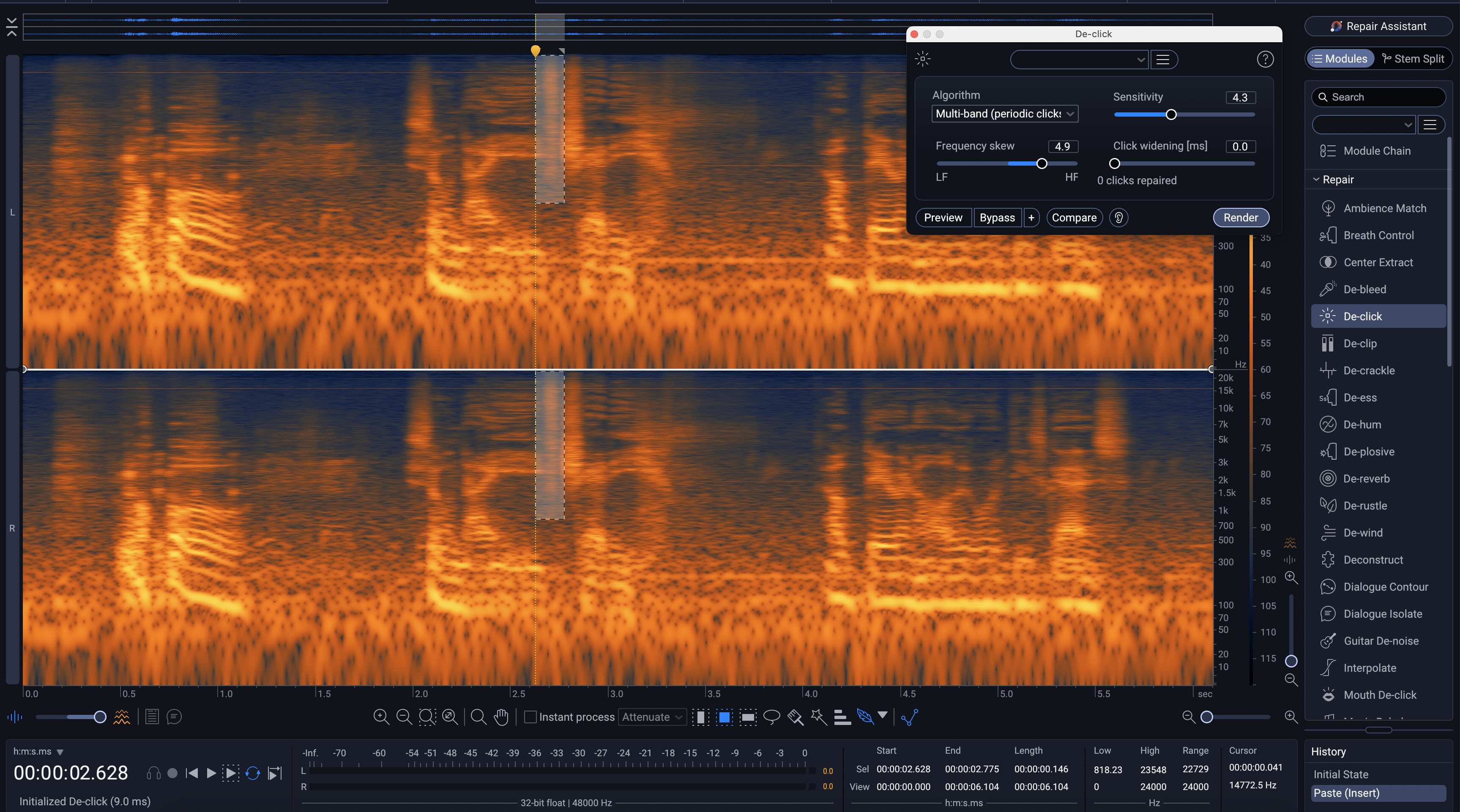Click the ear icon next to Compare
This screenshot has width=1460, height=812.
click(x=1118, y=218)
